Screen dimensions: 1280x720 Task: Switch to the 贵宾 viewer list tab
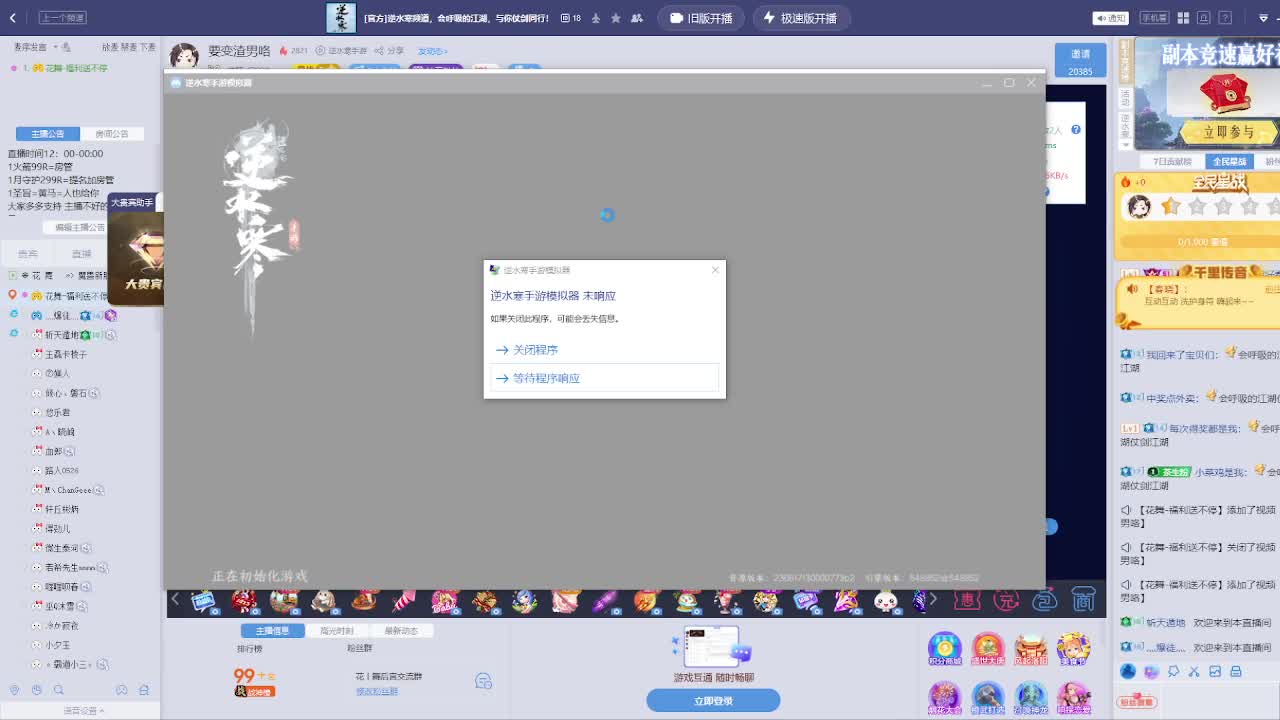point(28,254)
